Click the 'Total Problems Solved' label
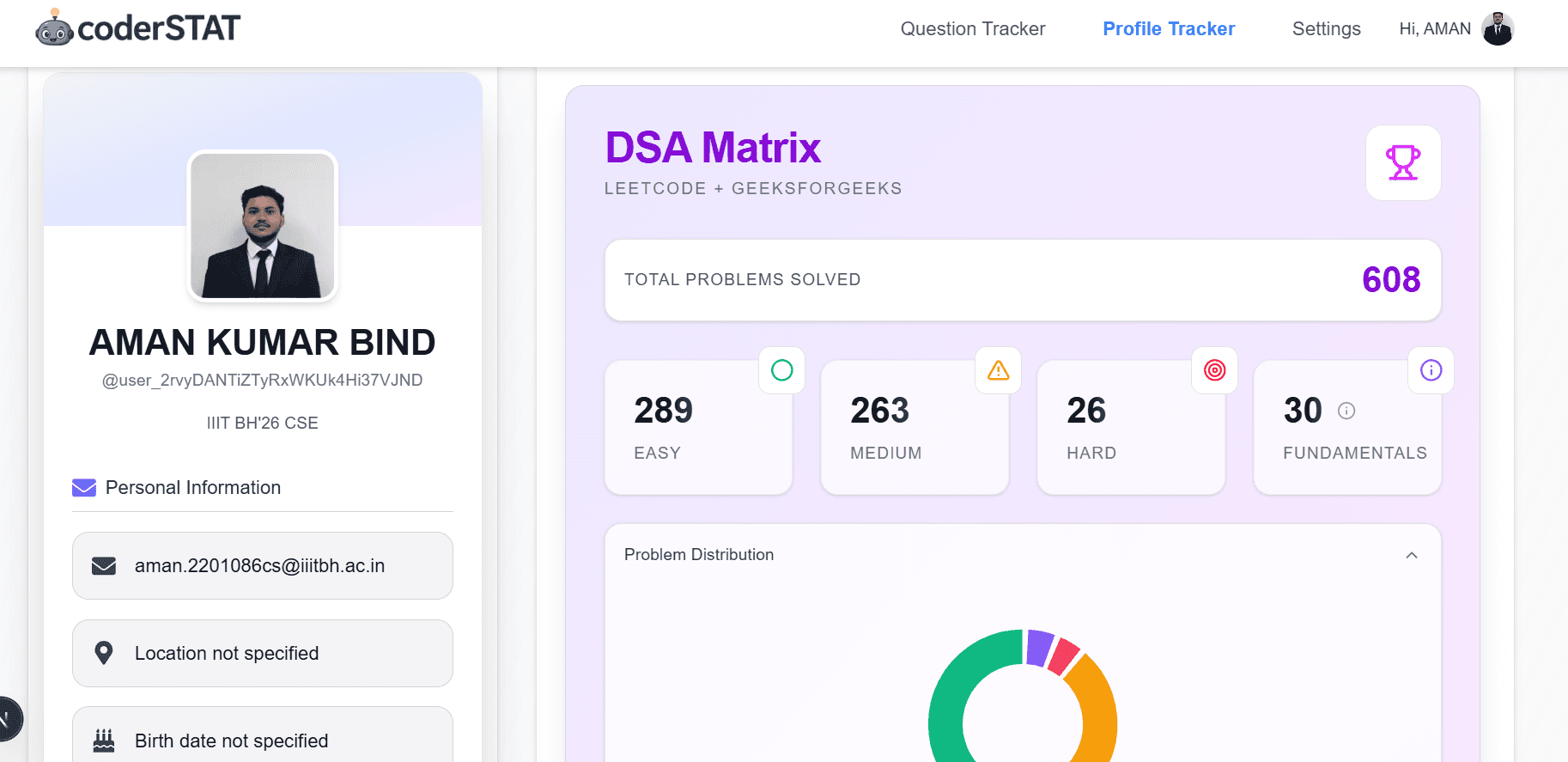The width and height of the screenshot is (1568, 762). [742, 279]
